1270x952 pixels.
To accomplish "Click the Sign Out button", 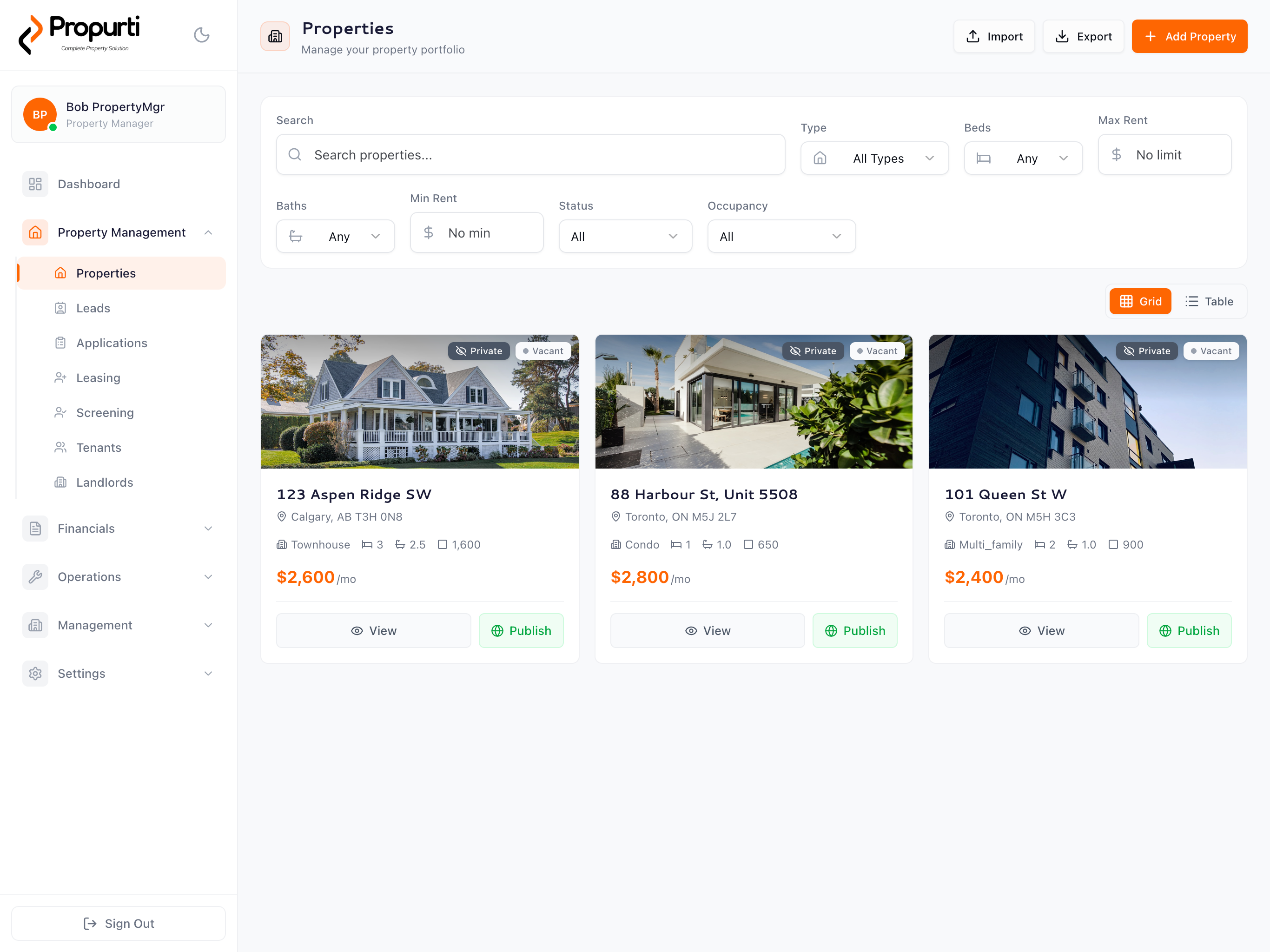I will click(x=118, y=923).
